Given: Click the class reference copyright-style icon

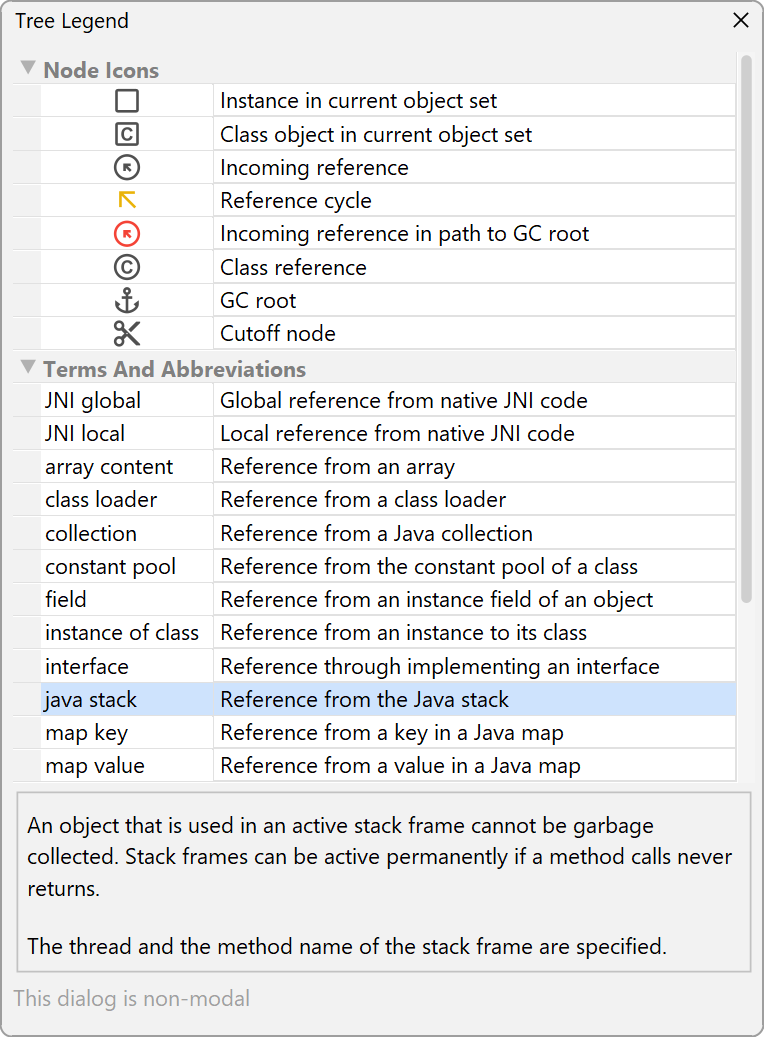Looking at the screenshot, I should pyautogui.click(x=127, y=267).
